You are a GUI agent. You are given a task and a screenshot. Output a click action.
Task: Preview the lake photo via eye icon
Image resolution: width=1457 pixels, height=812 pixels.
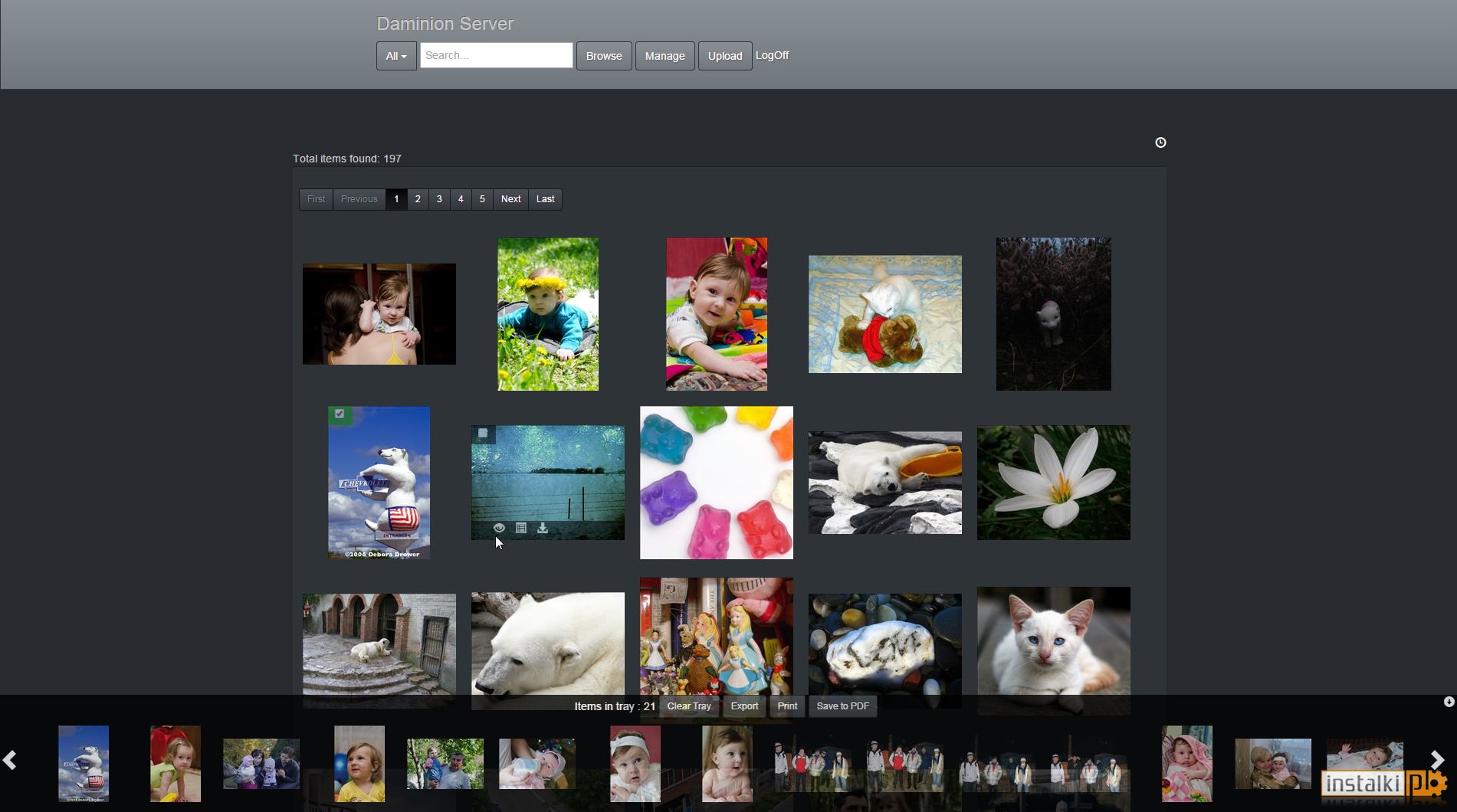pyautogui.click(x=499, y=528)
